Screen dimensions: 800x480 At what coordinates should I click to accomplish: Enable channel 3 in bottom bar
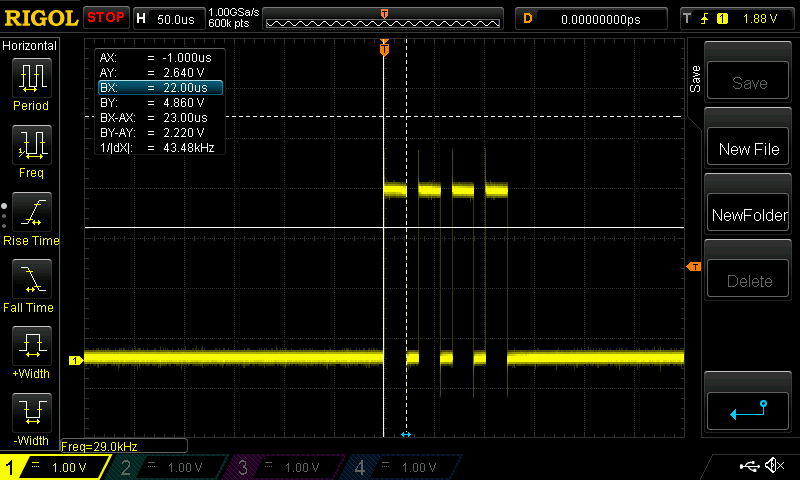pos(285,467)
